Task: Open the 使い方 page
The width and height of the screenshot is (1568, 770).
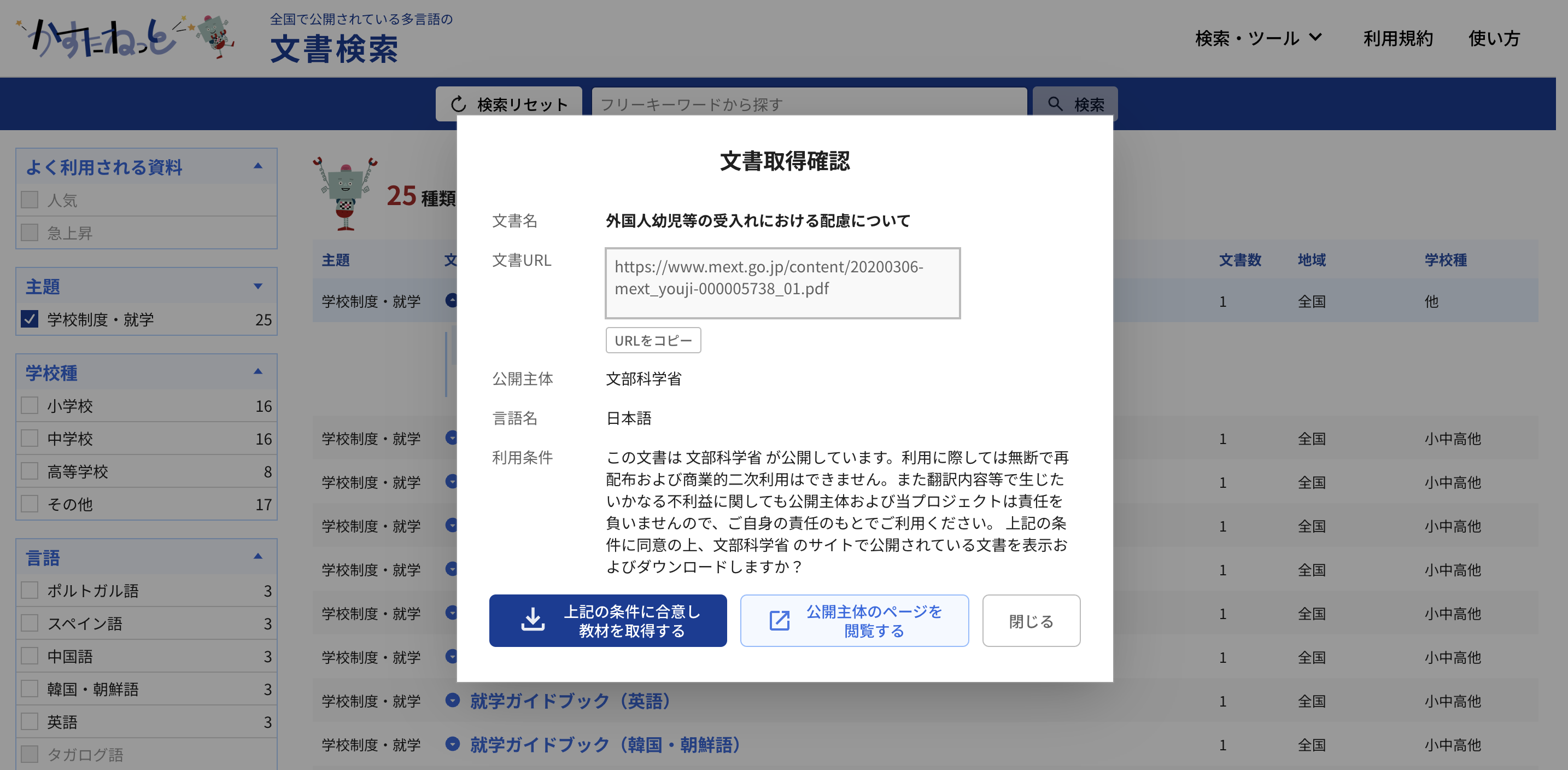Action: coord(1494,38)
